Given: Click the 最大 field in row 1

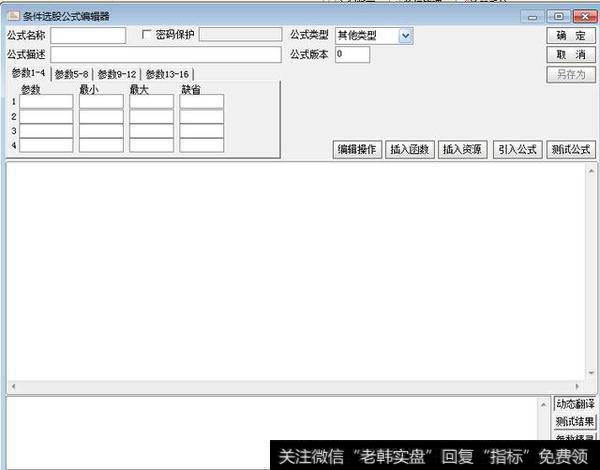Looking at the screenshot, I should (152, 102).
